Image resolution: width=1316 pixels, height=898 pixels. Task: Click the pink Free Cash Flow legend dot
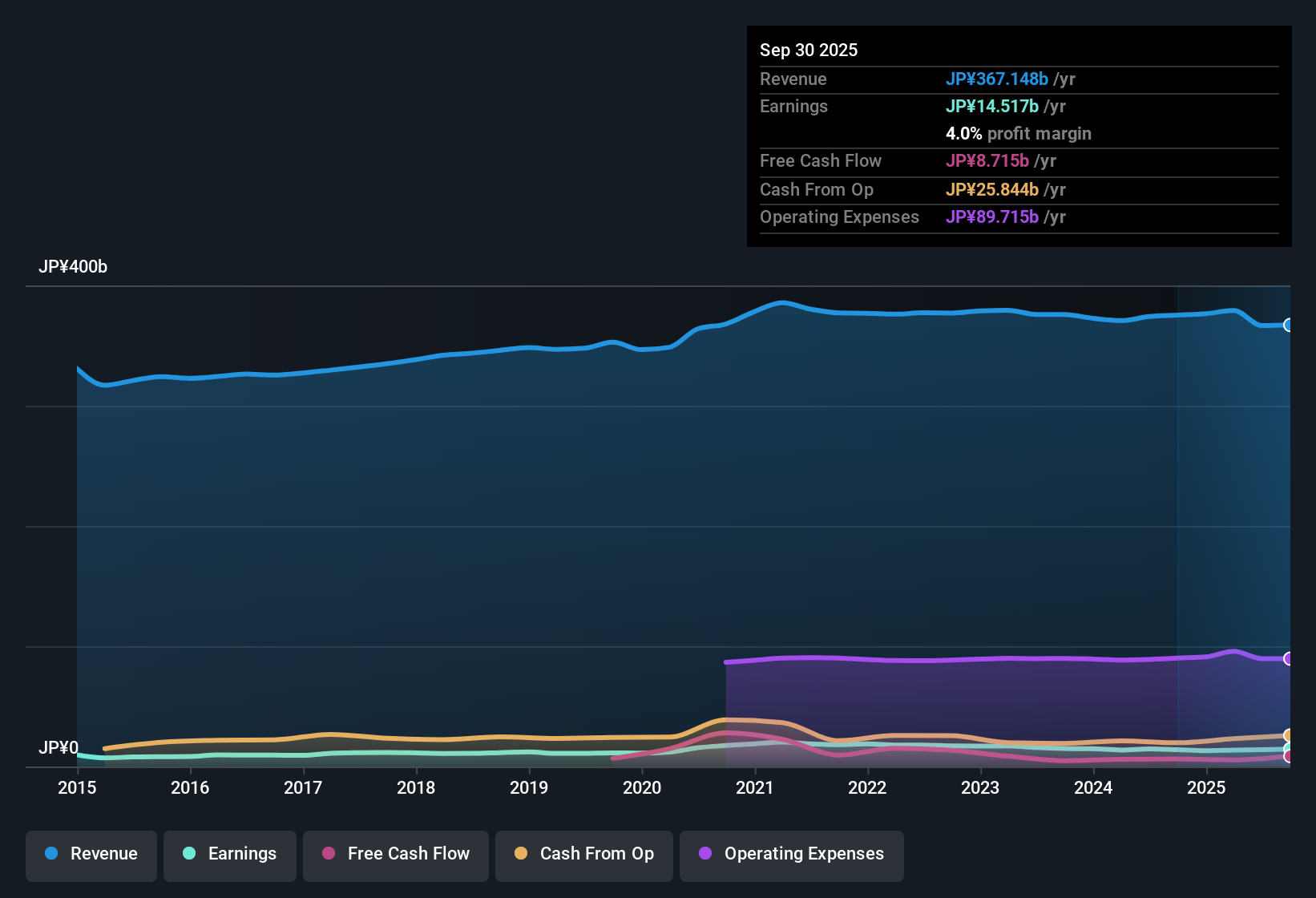[x=327, y=854]
